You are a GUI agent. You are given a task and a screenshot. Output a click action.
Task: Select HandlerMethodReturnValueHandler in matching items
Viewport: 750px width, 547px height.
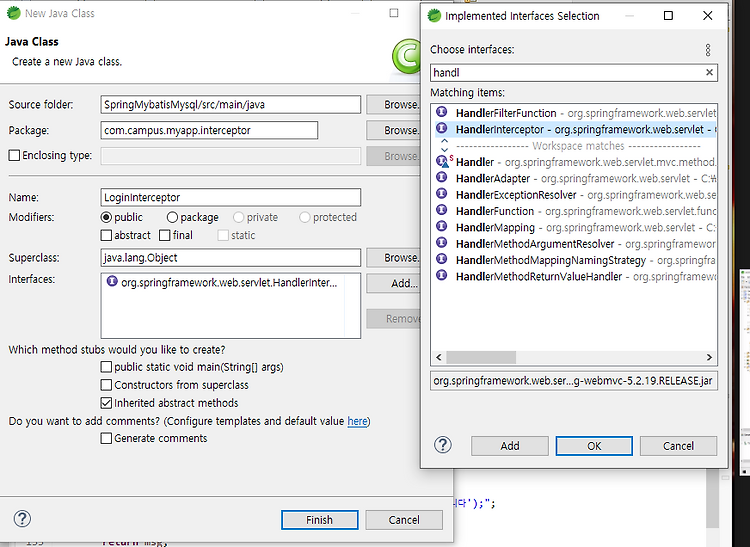576,276
